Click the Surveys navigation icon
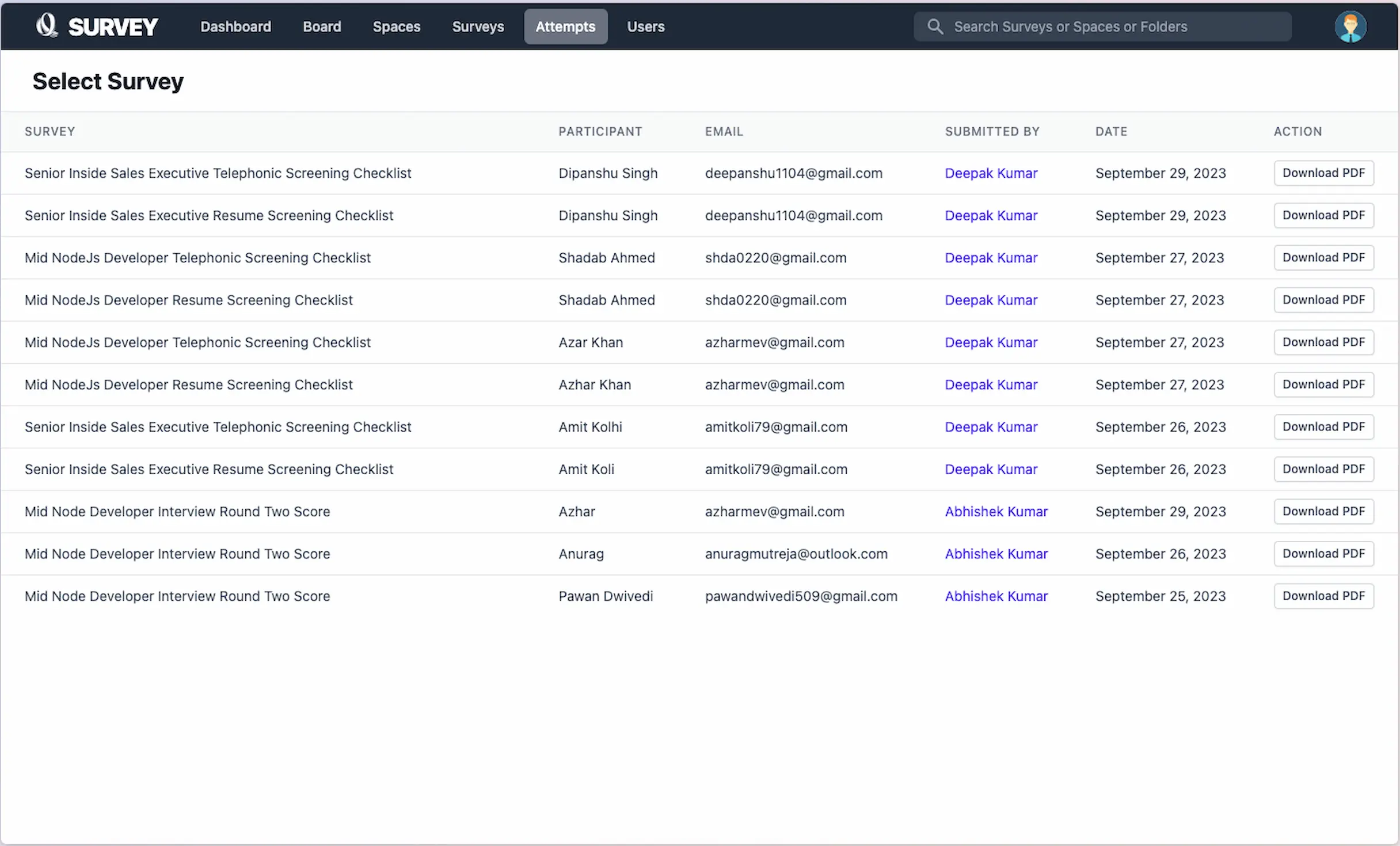Image resolution: width=1400 pixels, height=846 pixels. (x=477, y=27)
